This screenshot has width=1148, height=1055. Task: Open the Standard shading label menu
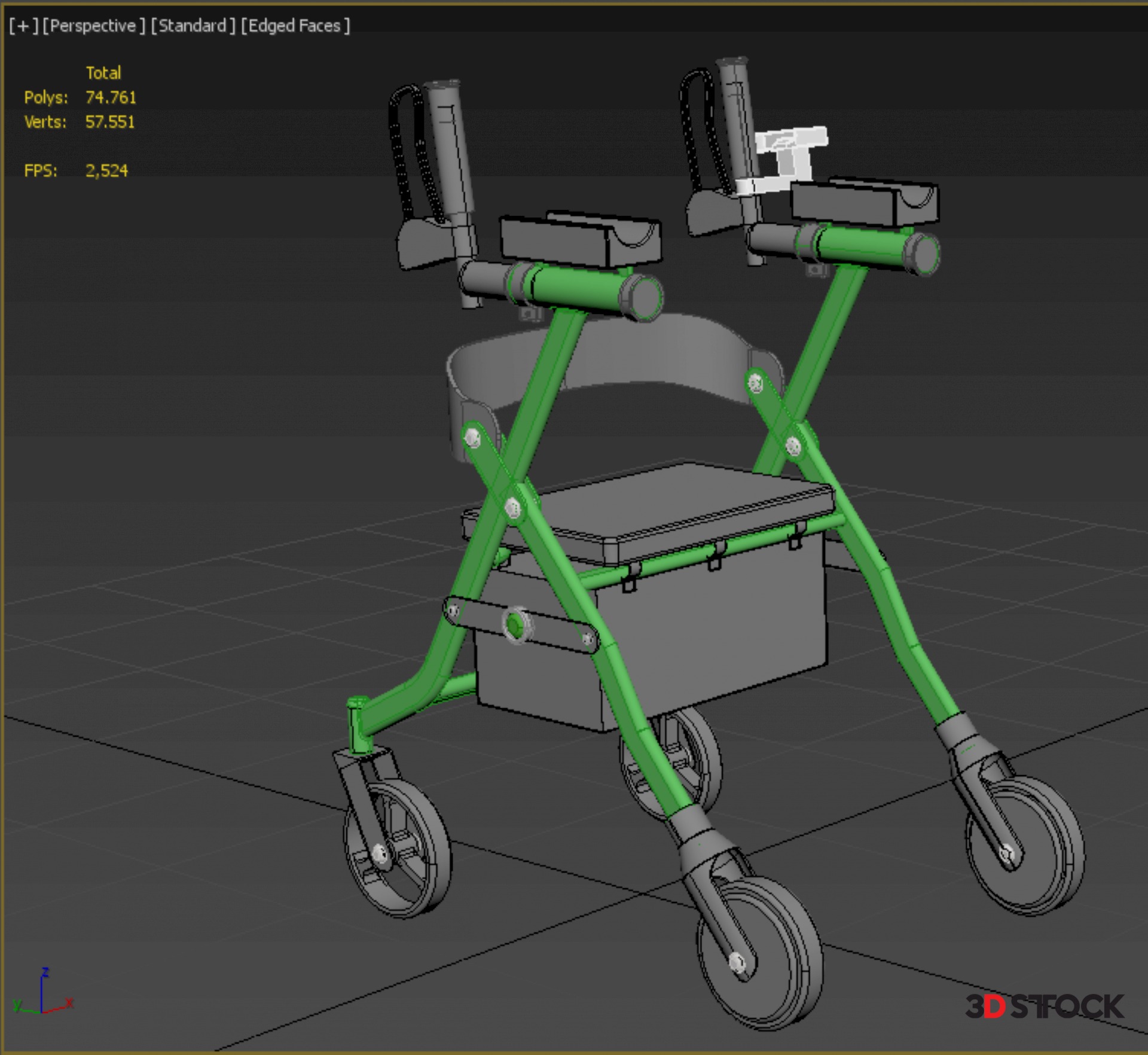(193, 26)
